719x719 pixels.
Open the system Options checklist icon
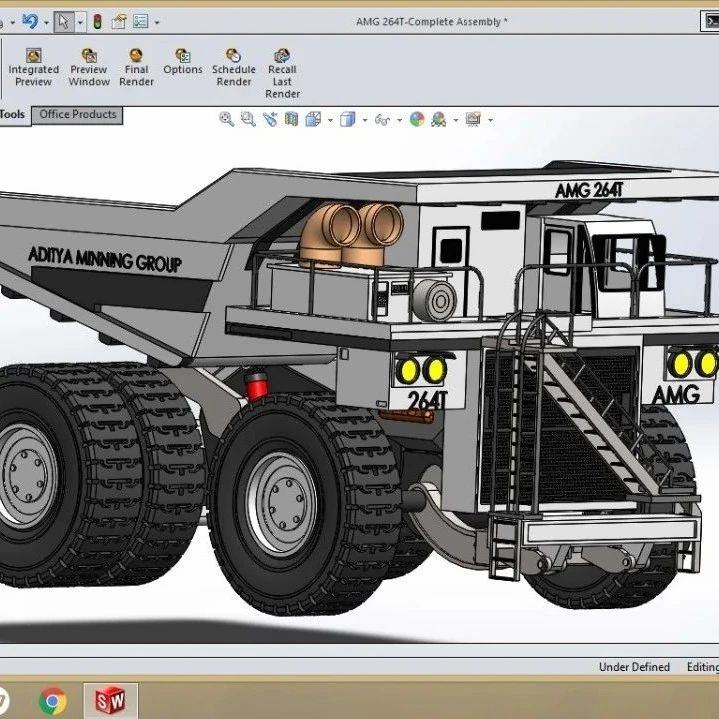click(x=140, y=21)
